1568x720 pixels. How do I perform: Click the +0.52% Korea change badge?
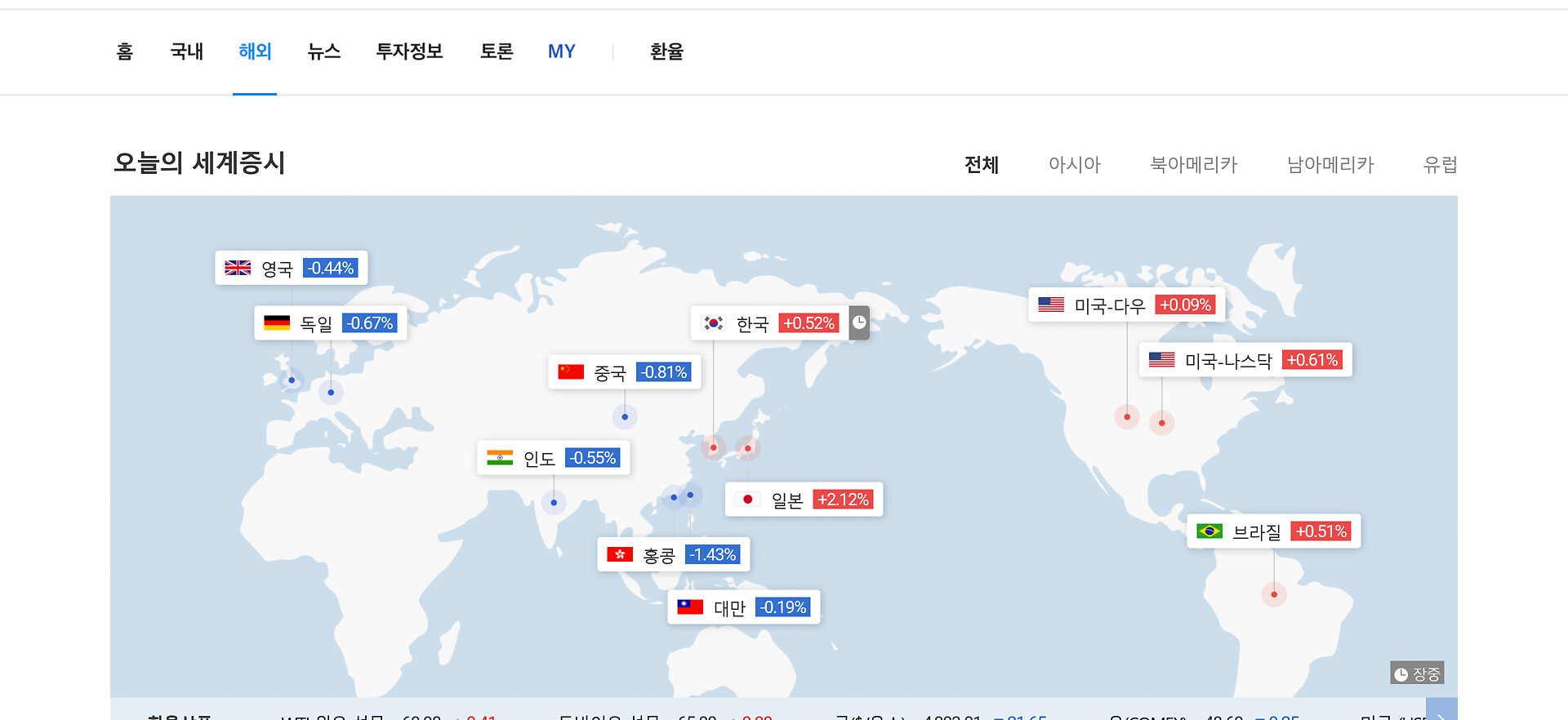(x=808, y=323)
